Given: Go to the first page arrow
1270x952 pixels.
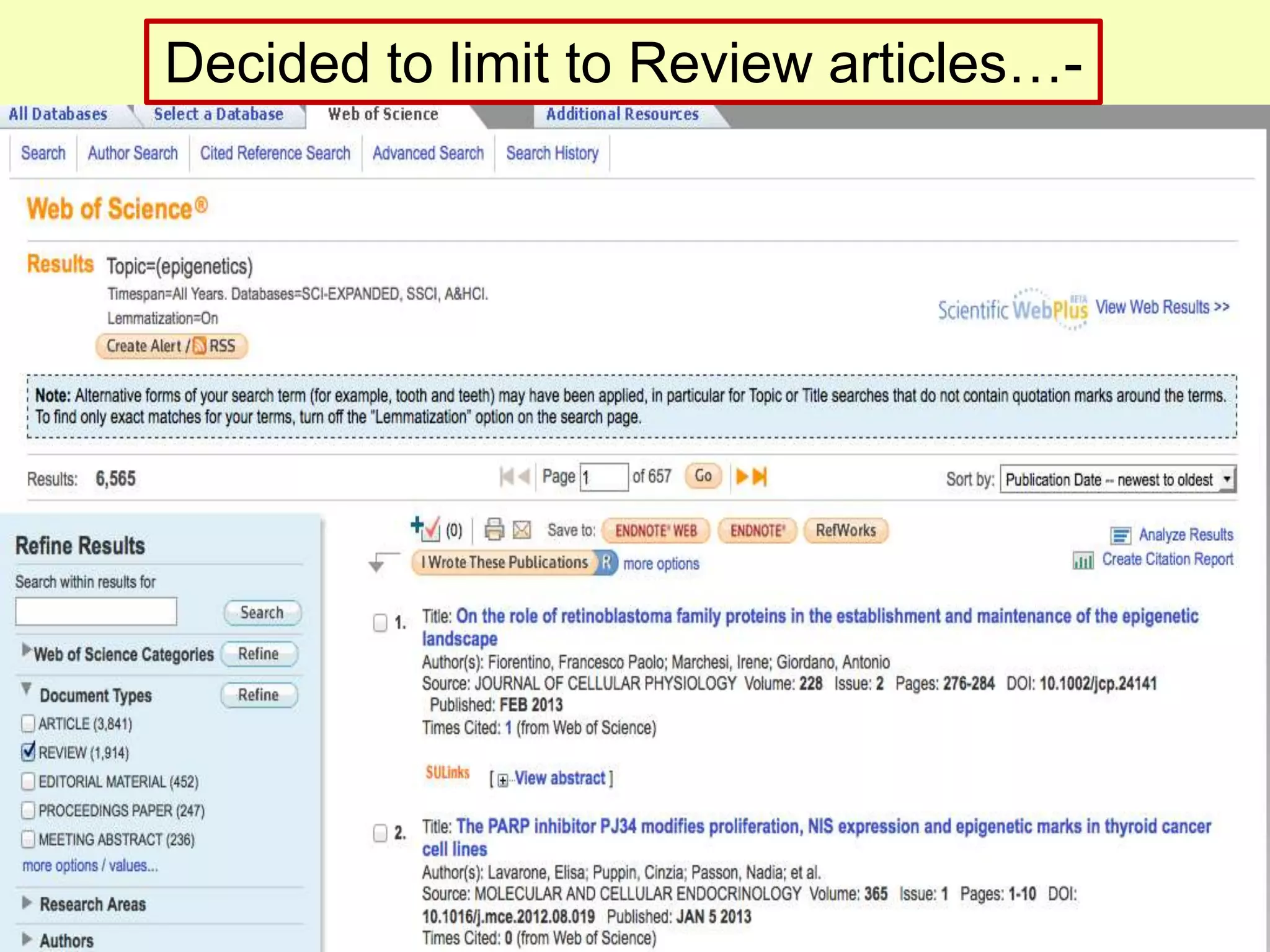Looking at the screenshot, I should (x=507, y=477).
